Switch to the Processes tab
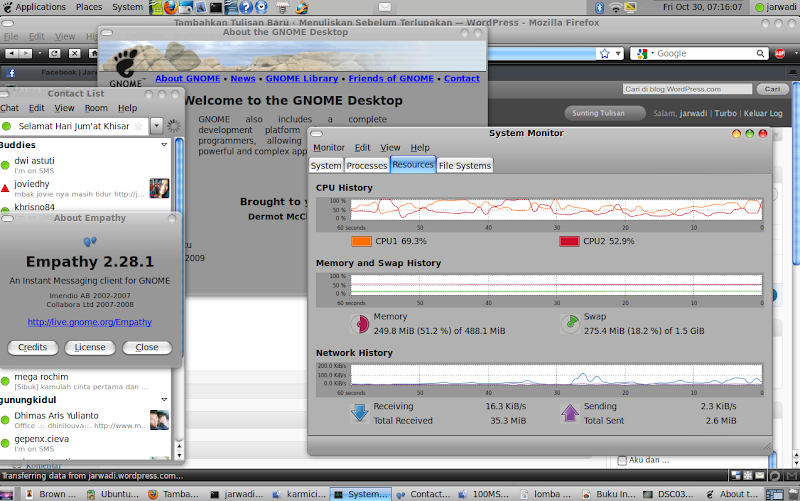The image size is (800, 501). point(366,165)
